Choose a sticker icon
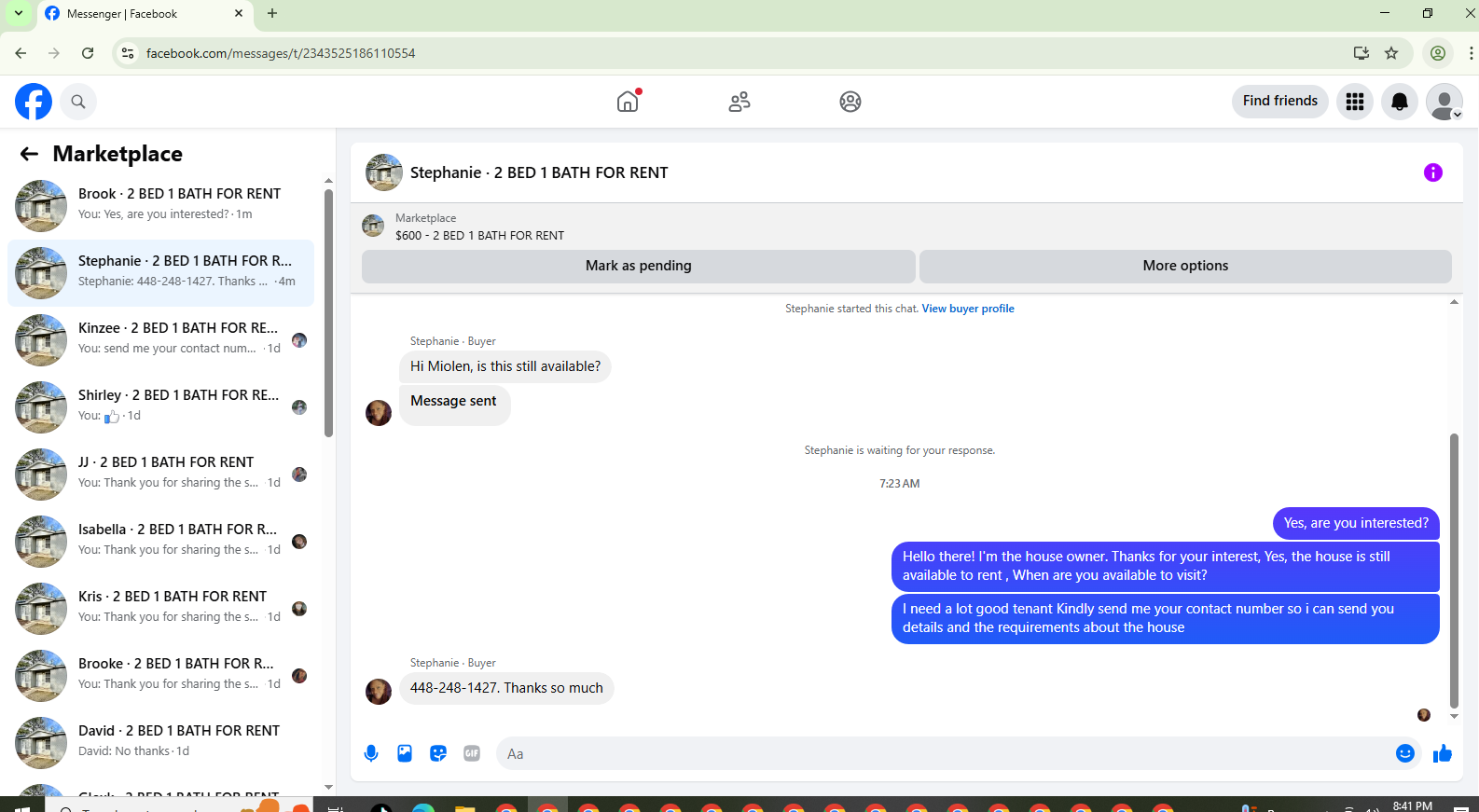This screenshot has width=1479, height=812. point(438,753)
